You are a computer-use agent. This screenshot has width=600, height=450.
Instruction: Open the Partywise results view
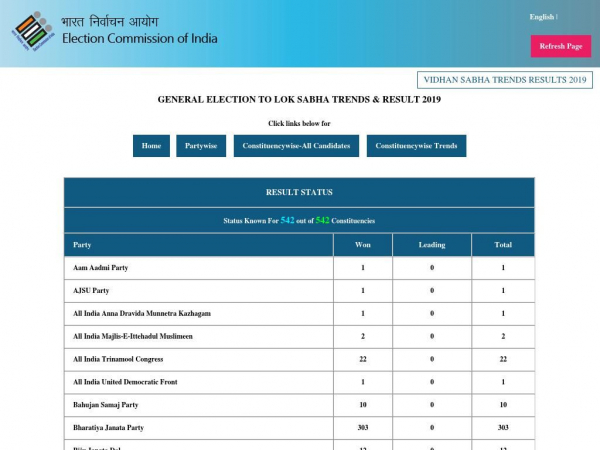tap(201, 146)
